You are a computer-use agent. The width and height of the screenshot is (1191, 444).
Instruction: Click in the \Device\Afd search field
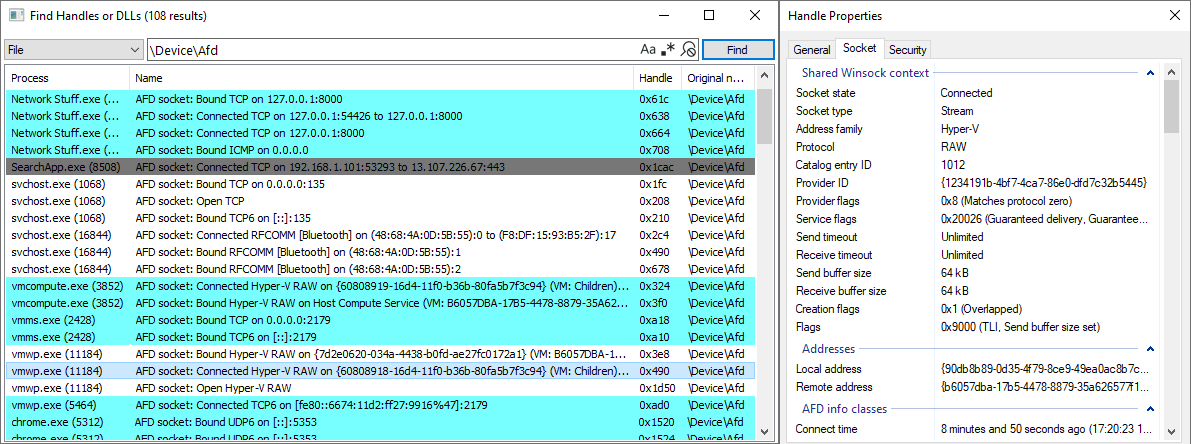point(391,50)
